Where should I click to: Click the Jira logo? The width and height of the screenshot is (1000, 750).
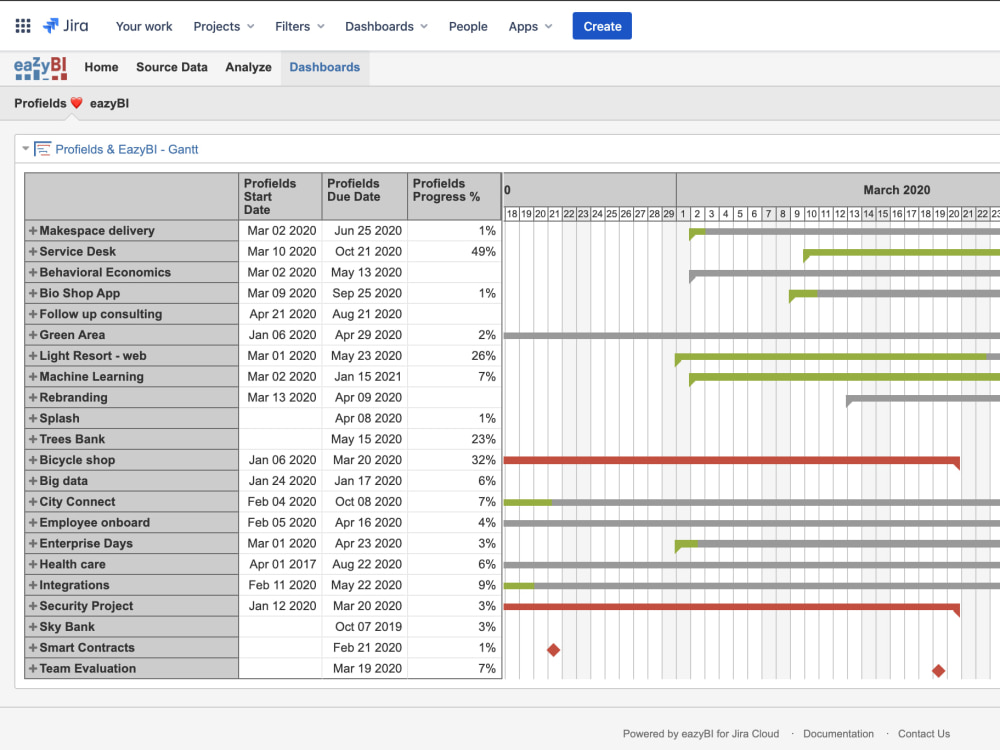coord(66,26)
